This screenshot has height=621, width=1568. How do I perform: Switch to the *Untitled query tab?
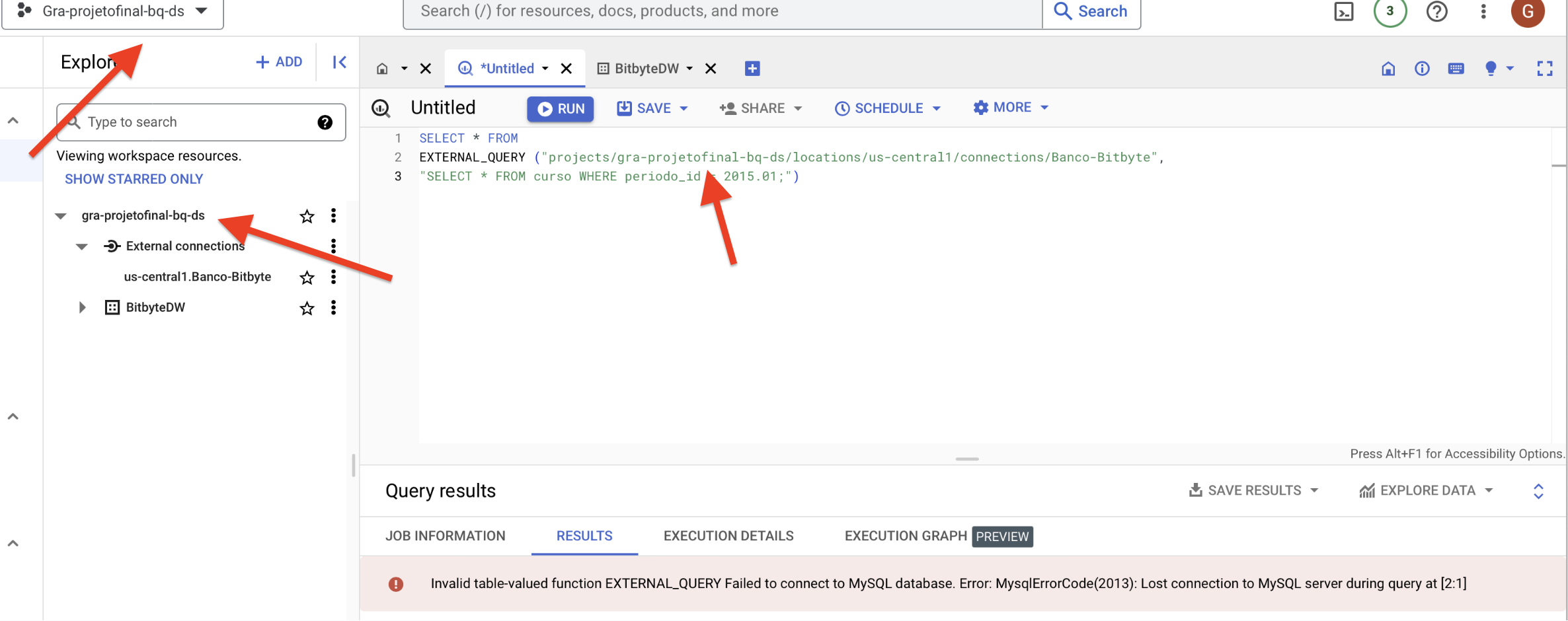(x=506, y=69)
